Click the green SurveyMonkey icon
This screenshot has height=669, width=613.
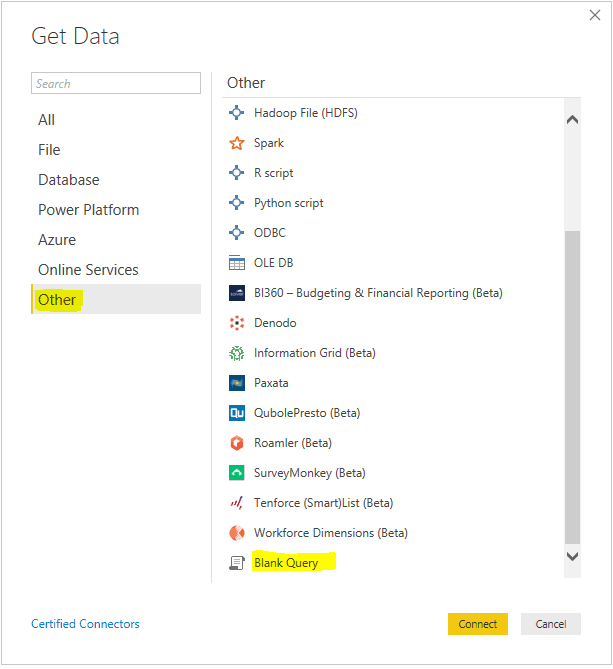[236, 473]
